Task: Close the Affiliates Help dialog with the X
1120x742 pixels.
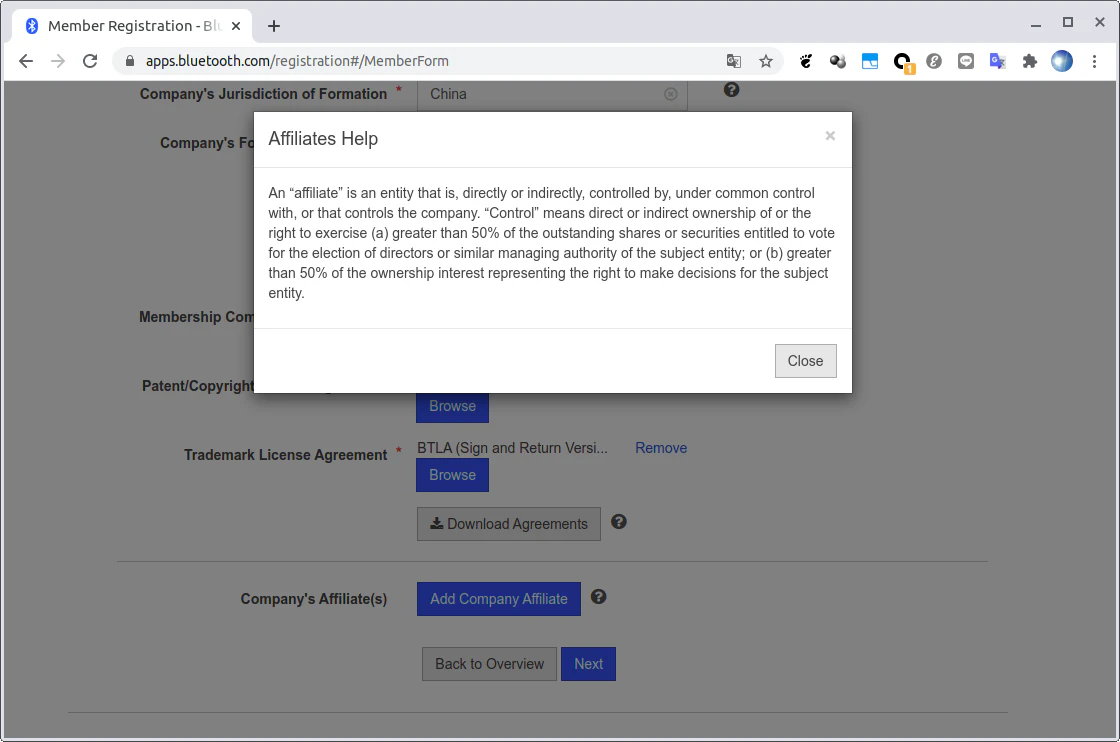Action: click(x=830, y=136)
